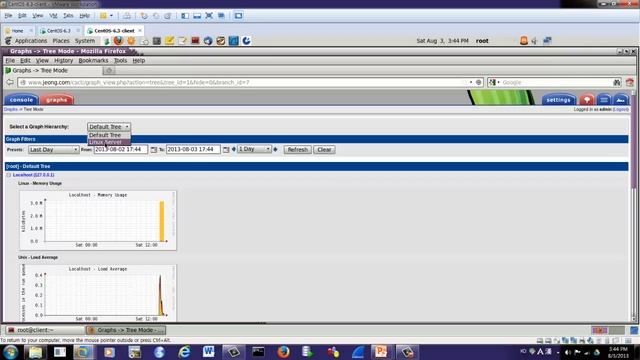Open Internet Explorer from Windows taskbar
This screenshot has height=360, width=640.
click(184, 352)
